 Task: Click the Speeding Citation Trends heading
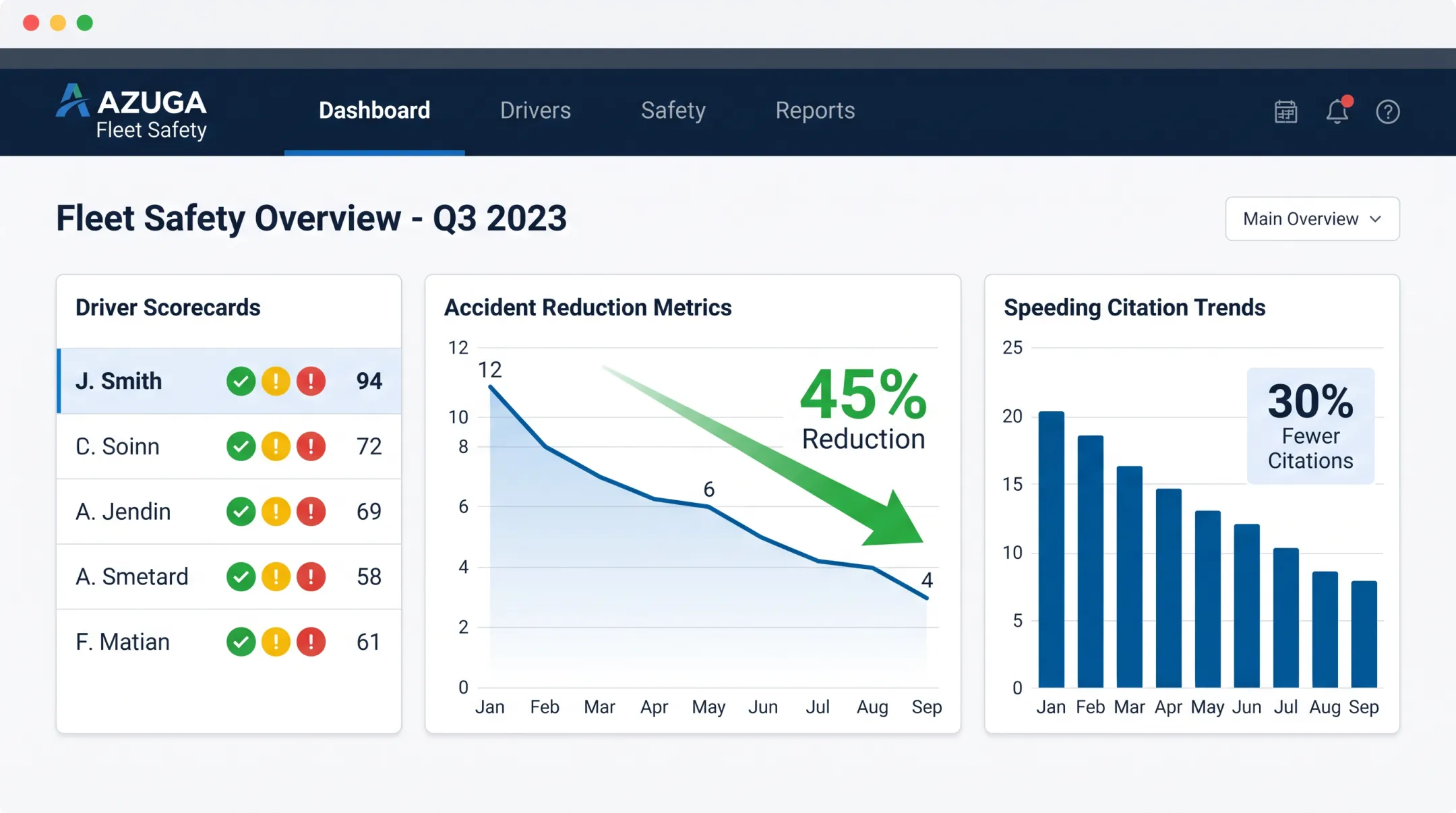1134,307
